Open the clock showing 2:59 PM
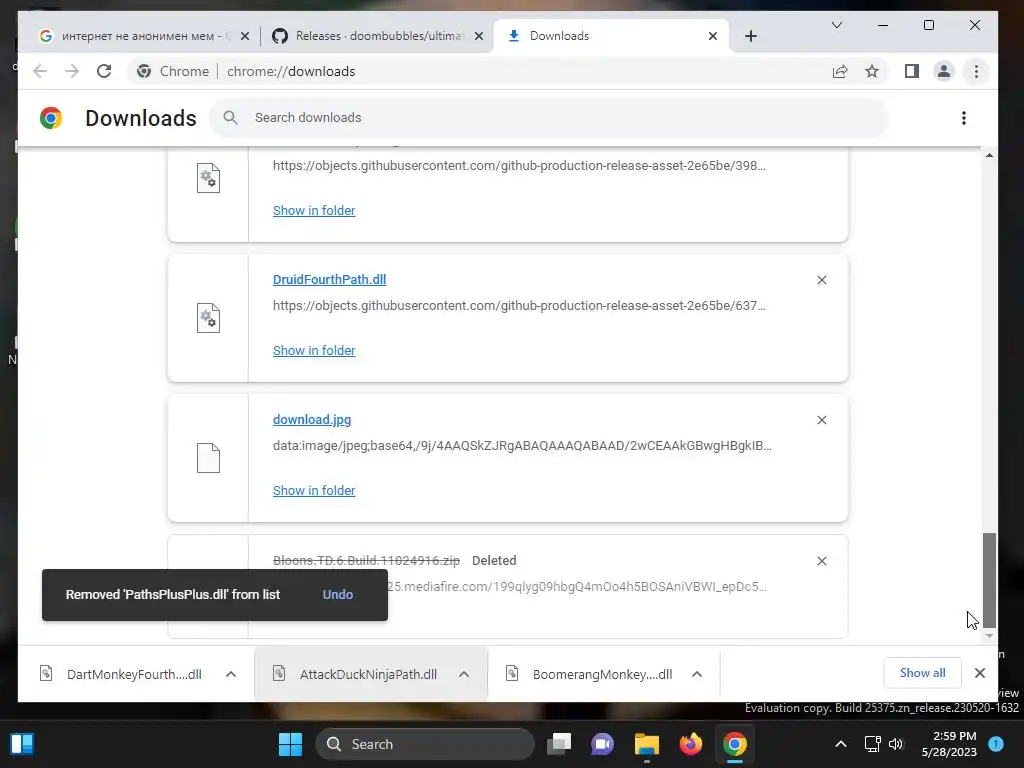Image resolution: width=1024 pixels, height=768 pixels. 949,744
